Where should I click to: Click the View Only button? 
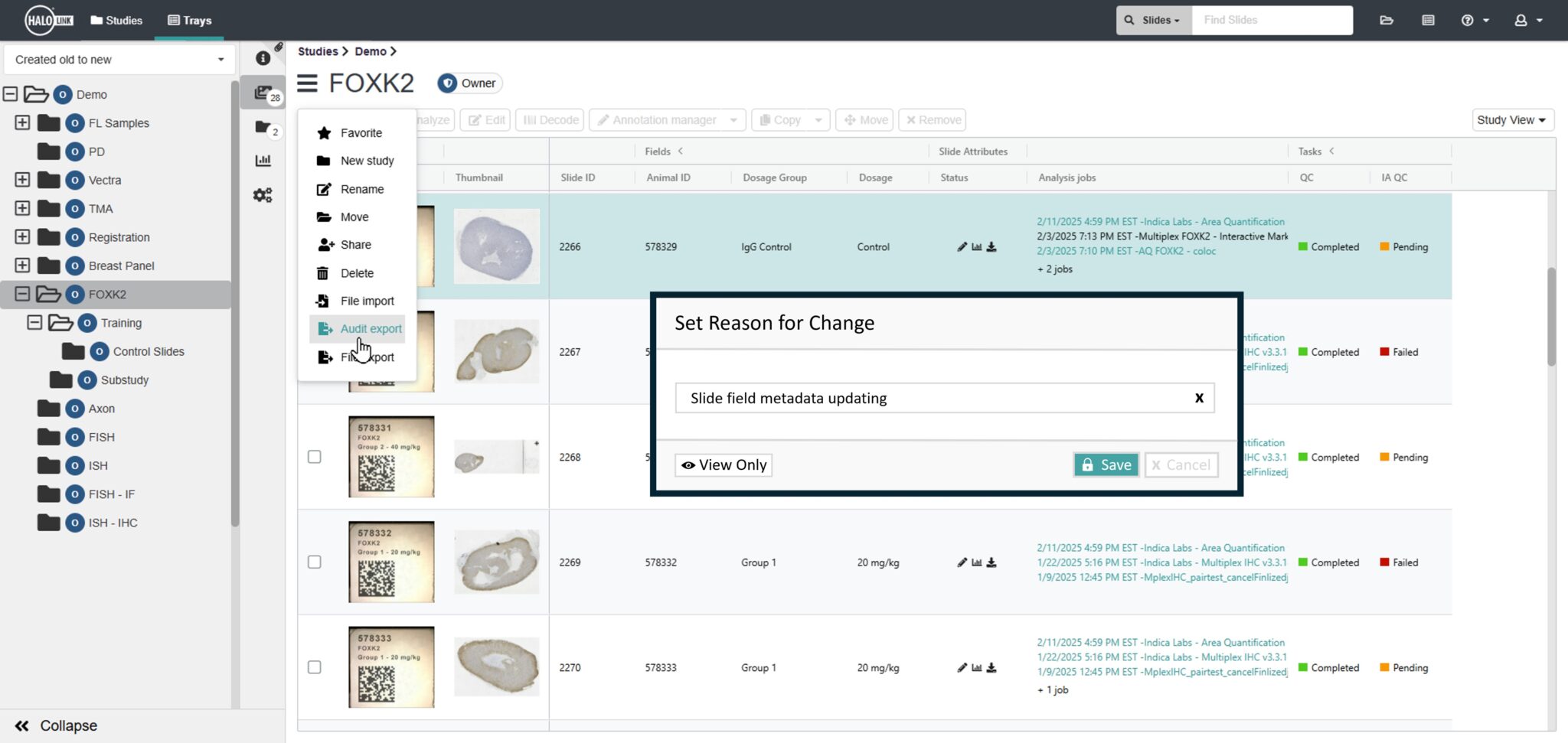[x=723, y=464]
